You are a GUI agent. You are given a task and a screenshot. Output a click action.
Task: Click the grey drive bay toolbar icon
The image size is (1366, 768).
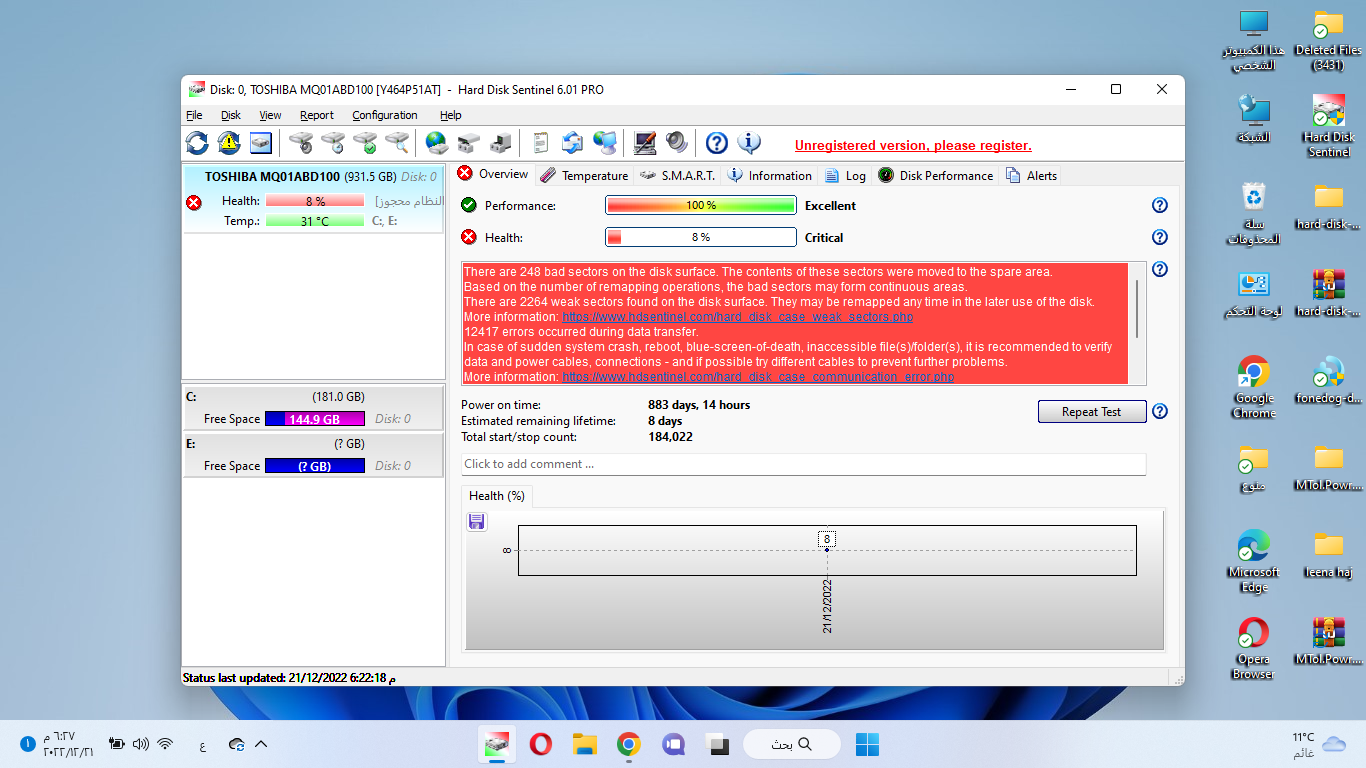click(x=469, y=143)
